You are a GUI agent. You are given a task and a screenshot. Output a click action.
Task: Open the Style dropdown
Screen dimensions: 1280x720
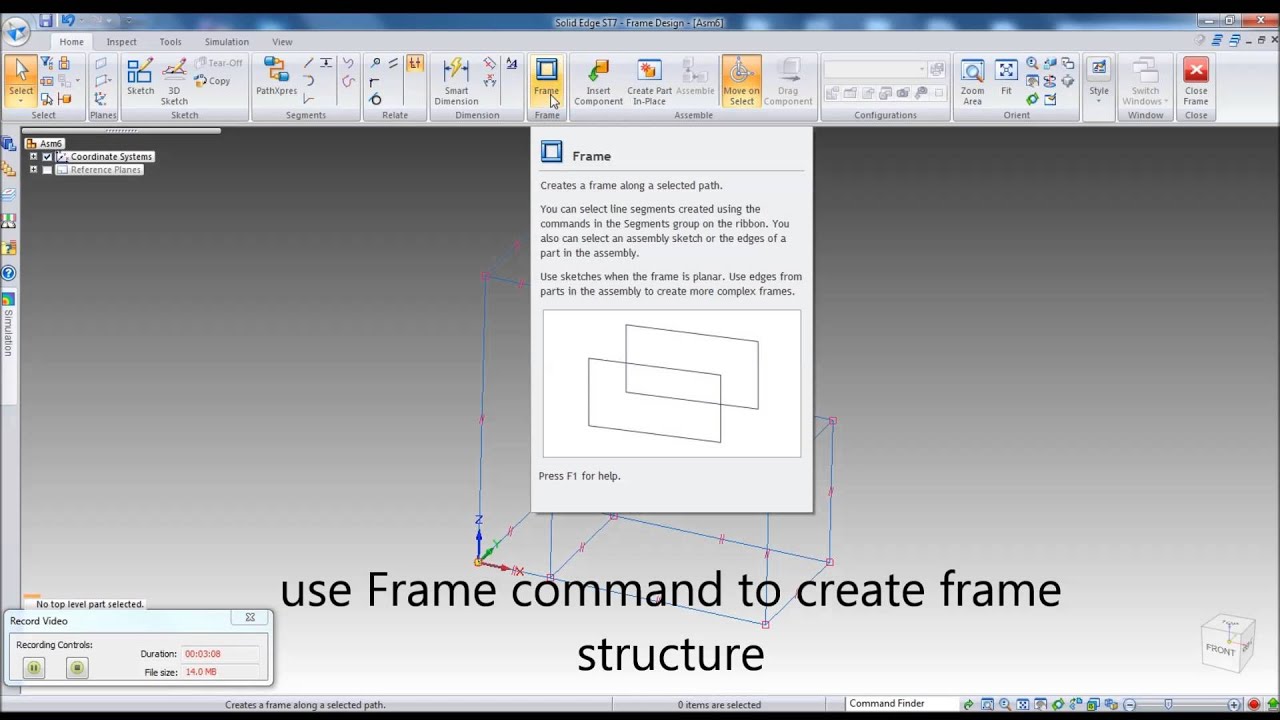[1099, 79]
